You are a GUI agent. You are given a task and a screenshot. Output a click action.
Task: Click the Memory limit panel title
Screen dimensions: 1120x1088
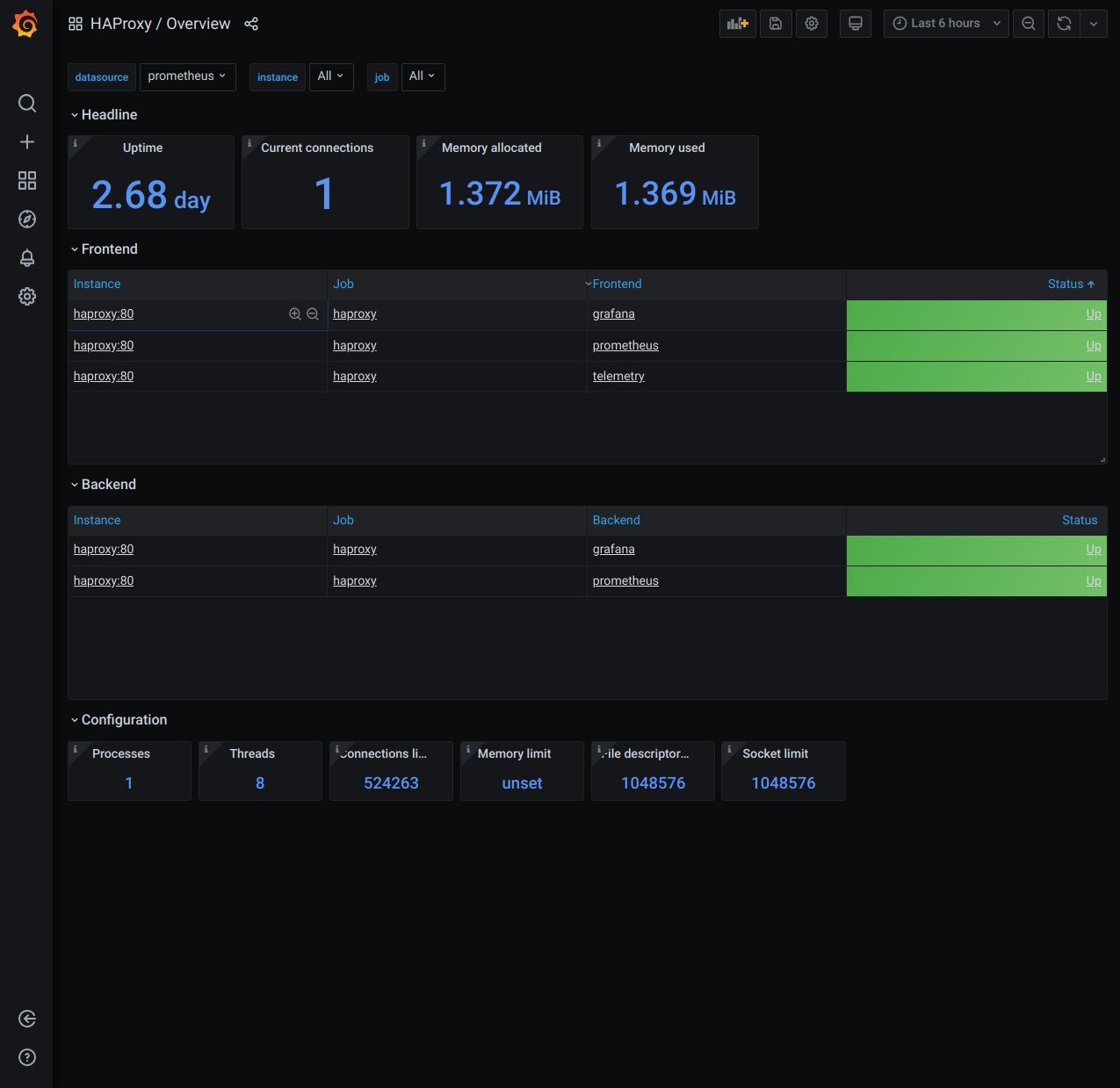(514, 754)
